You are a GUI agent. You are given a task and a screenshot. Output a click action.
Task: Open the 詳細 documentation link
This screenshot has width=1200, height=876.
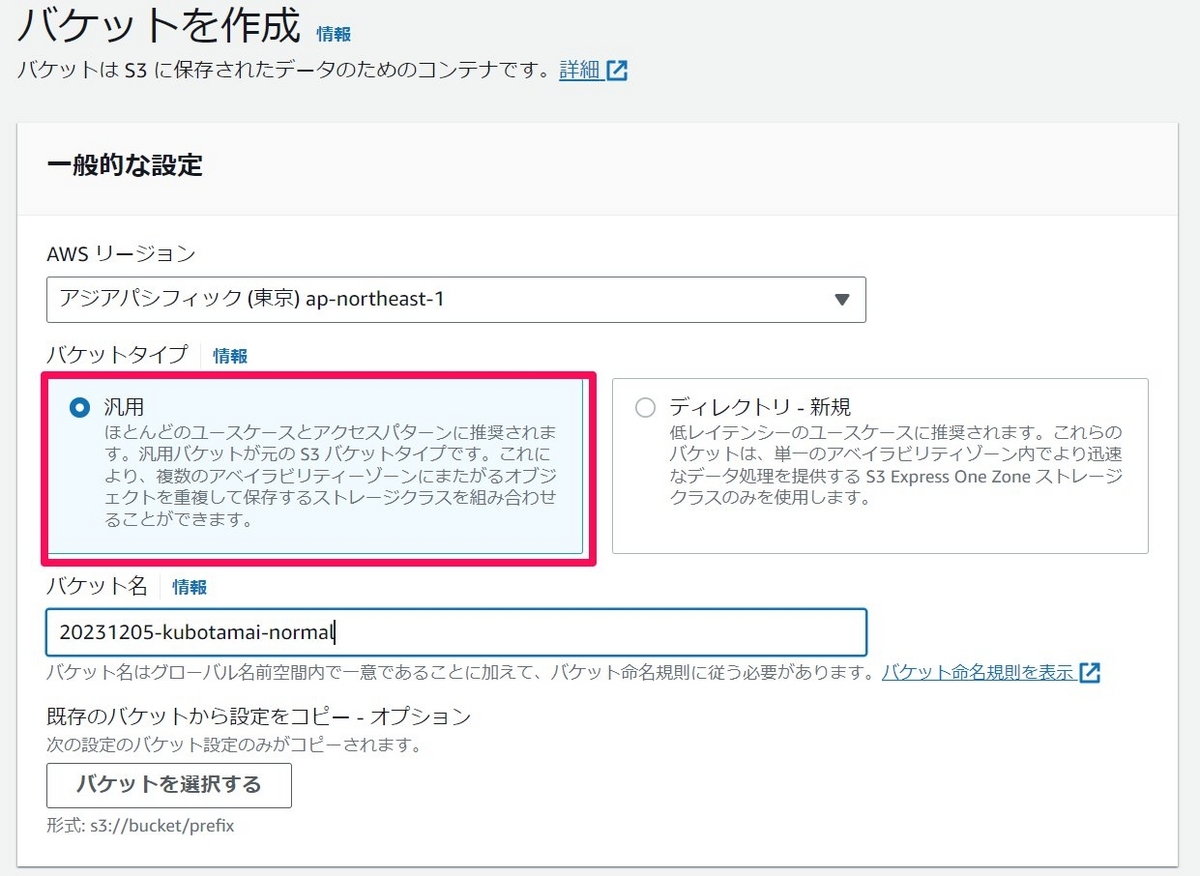point(579,70)
